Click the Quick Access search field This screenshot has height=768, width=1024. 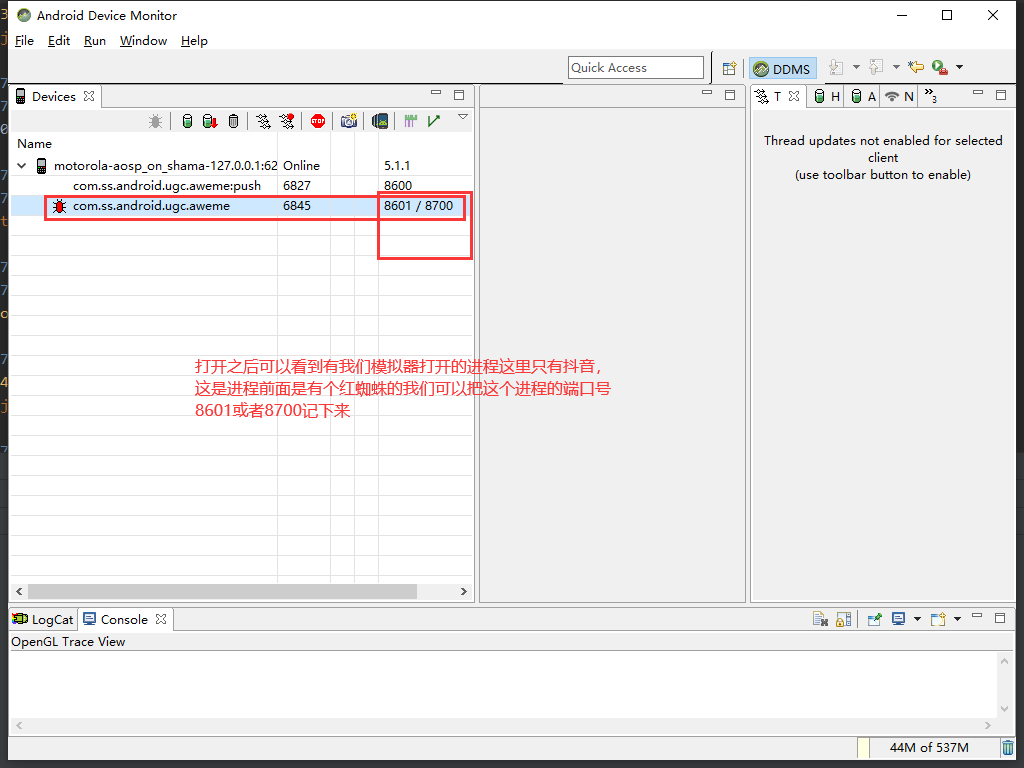click(x=636, y=68)
